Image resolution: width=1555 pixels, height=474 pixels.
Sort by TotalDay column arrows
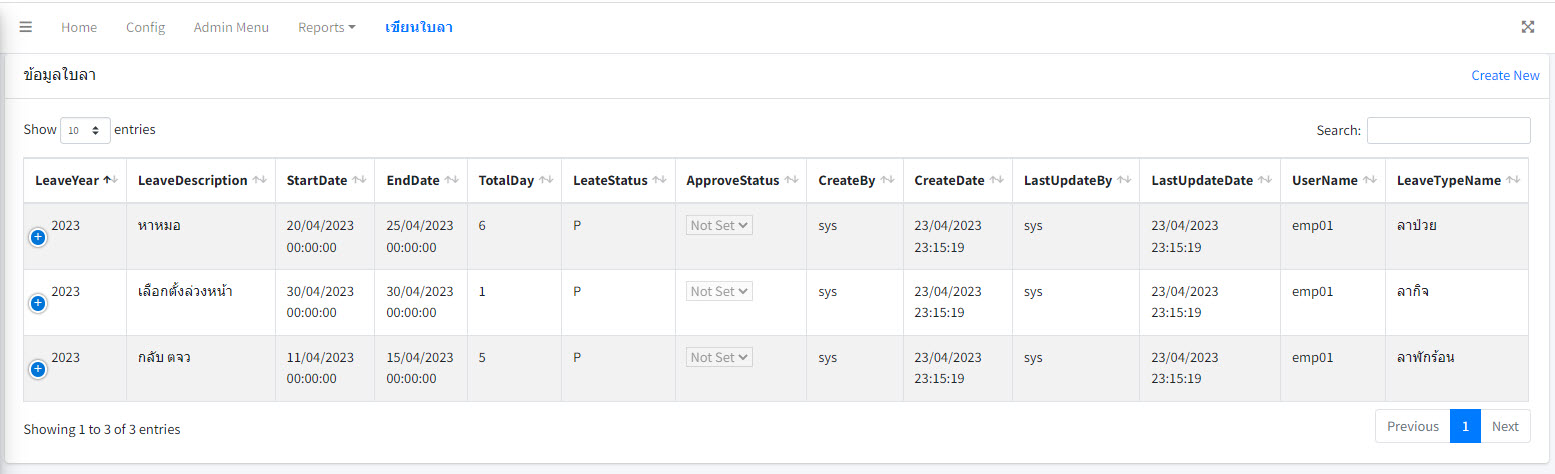point(546,180)
